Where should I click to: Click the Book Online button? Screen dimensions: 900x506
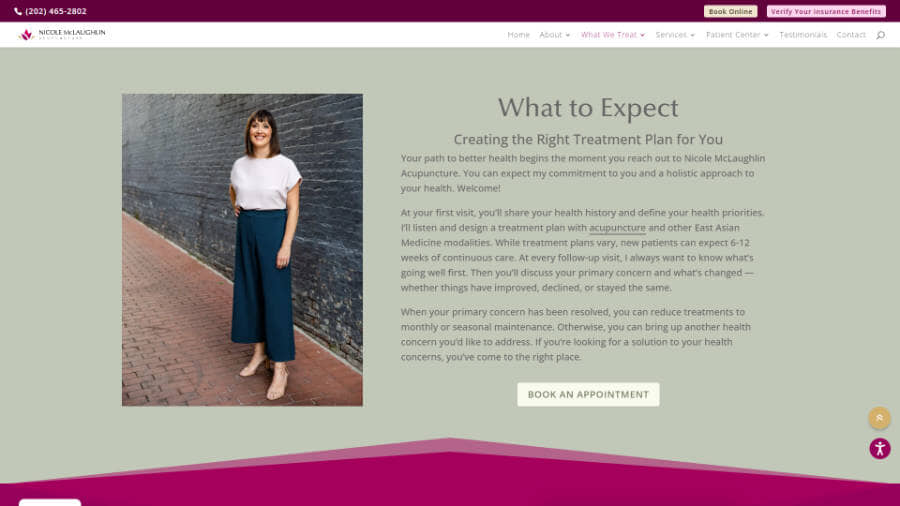click(x=730, y=11)
